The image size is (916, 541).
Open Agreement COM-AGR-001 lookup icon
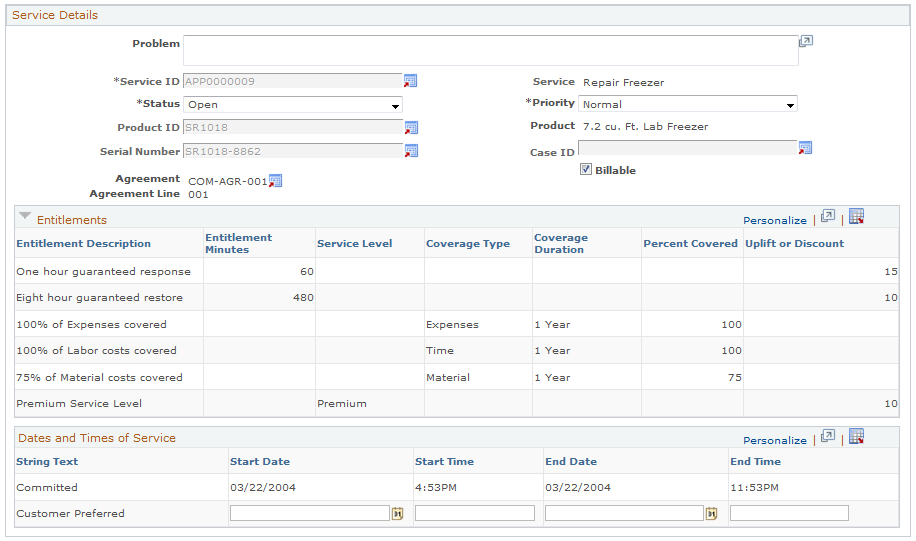(275, 181)
